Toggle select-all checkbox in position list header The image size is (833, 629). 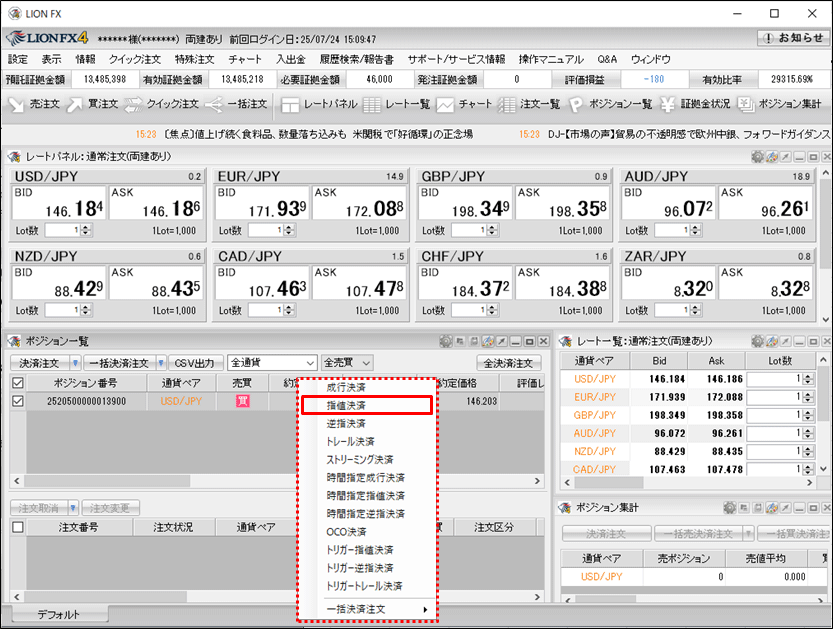pos(17,383)
